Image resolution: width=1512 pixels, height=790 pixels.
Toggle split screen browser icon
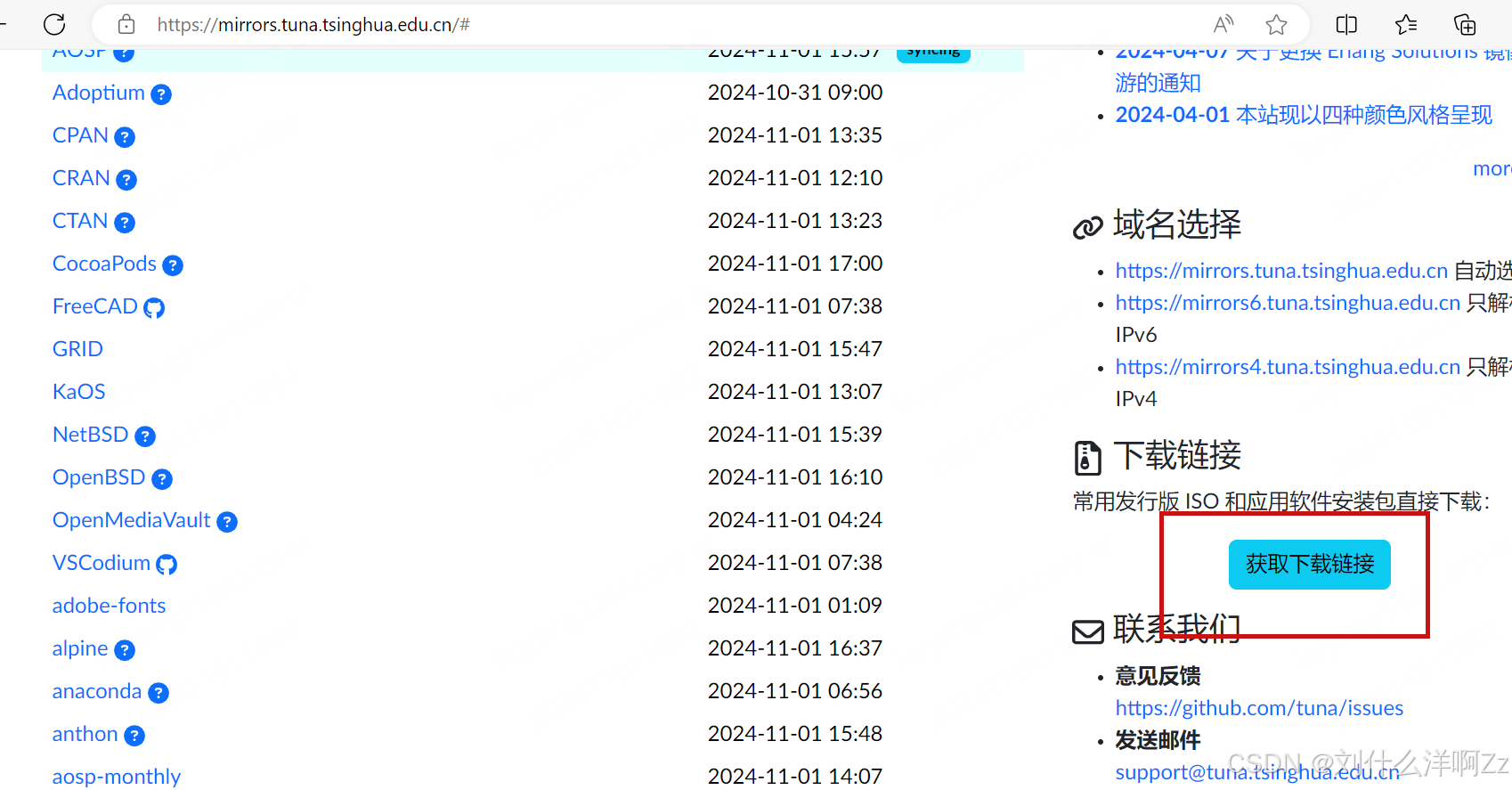(x=1346, y=25)
